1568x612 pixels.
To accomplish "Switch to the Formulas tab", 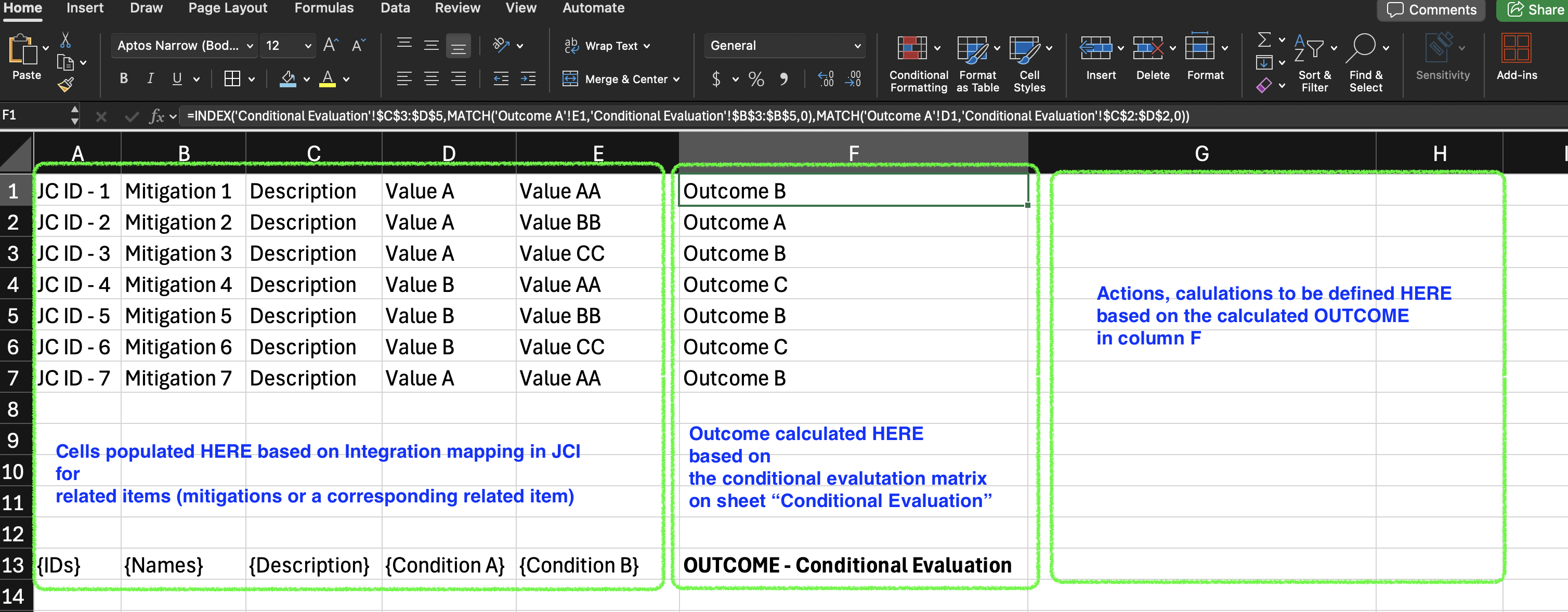I will click(323, 8).
